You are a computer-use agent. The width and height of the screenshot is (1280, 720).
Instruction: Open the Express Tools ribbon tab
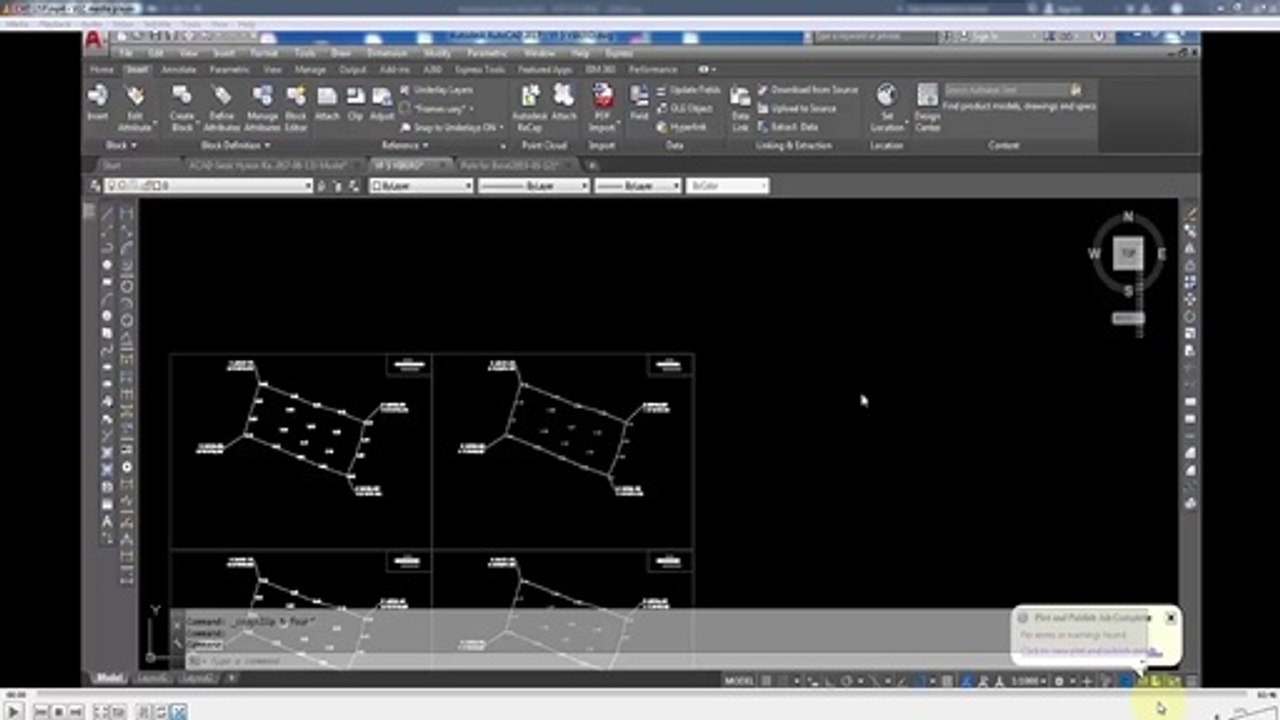coord(480,70)
